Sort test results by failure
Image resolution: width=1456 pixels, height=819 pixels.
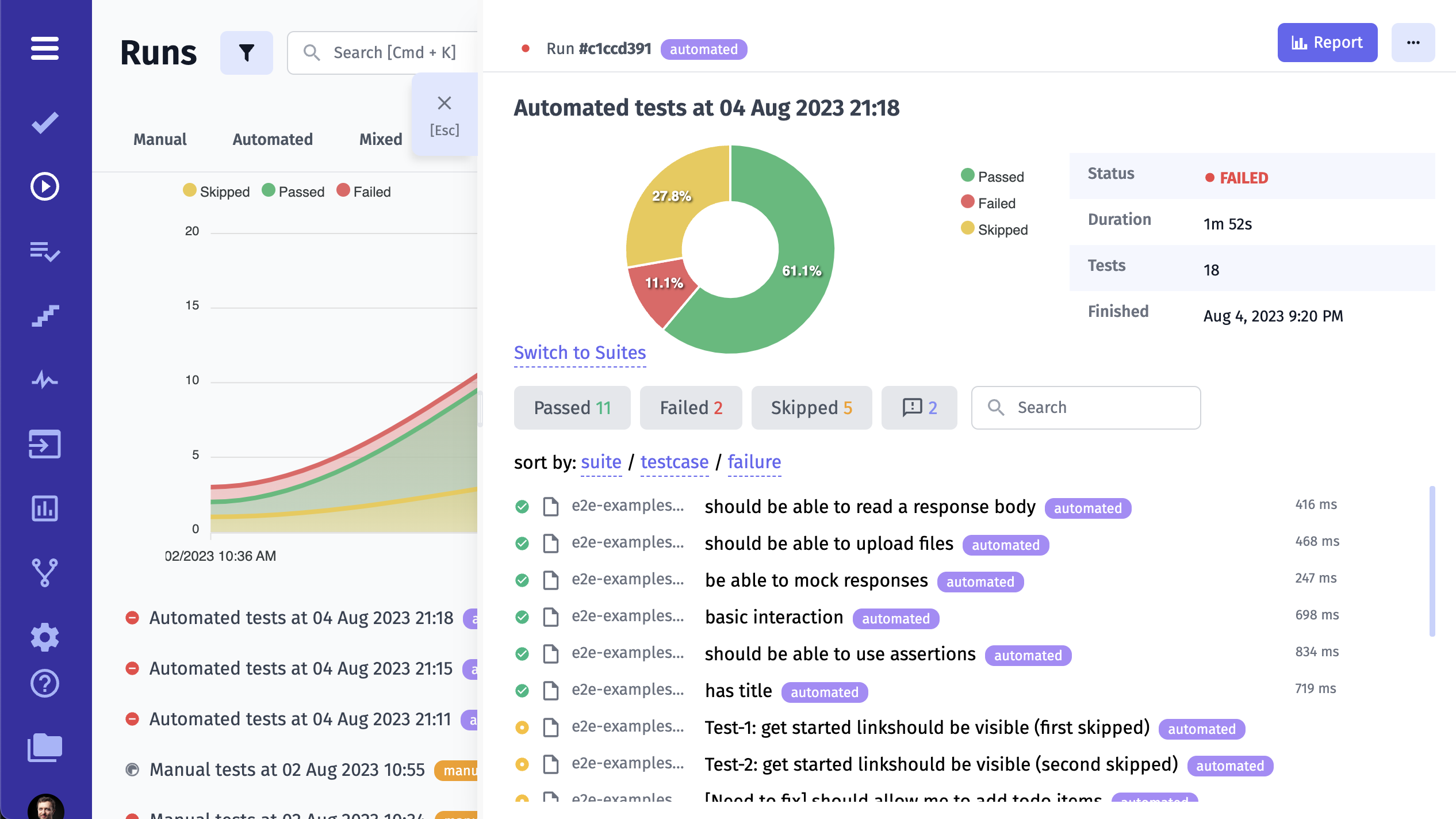coord(754,462)
